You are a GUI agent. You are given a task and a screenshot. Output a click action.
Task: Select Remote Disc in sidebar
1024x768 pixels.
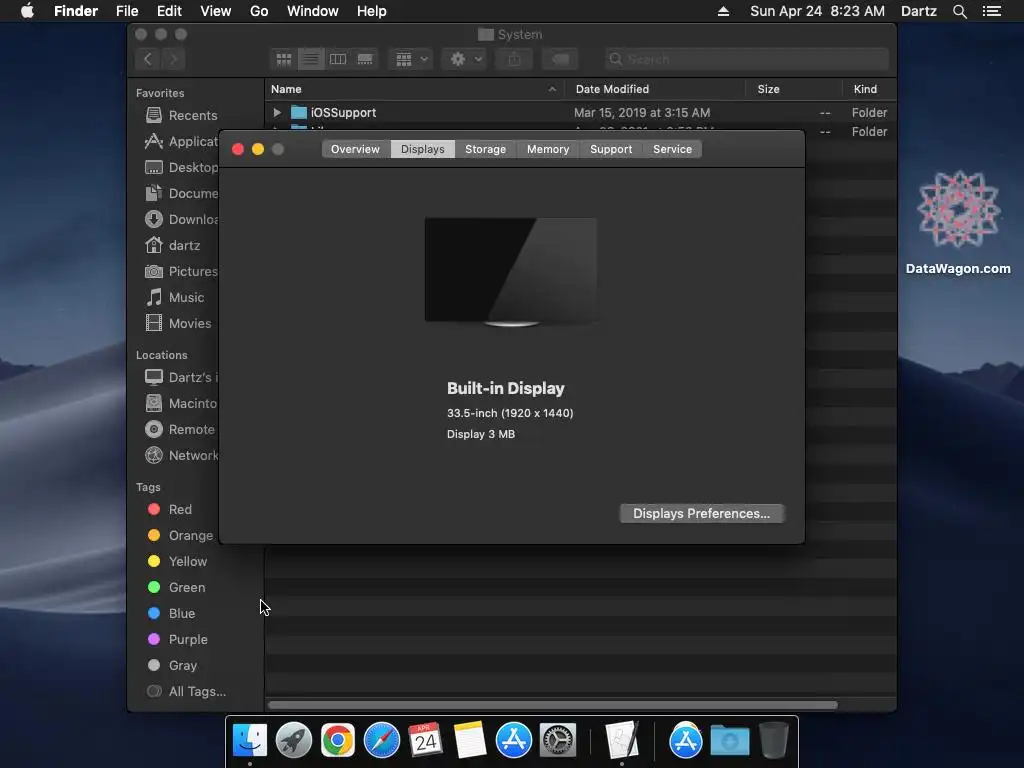(180, 430)
